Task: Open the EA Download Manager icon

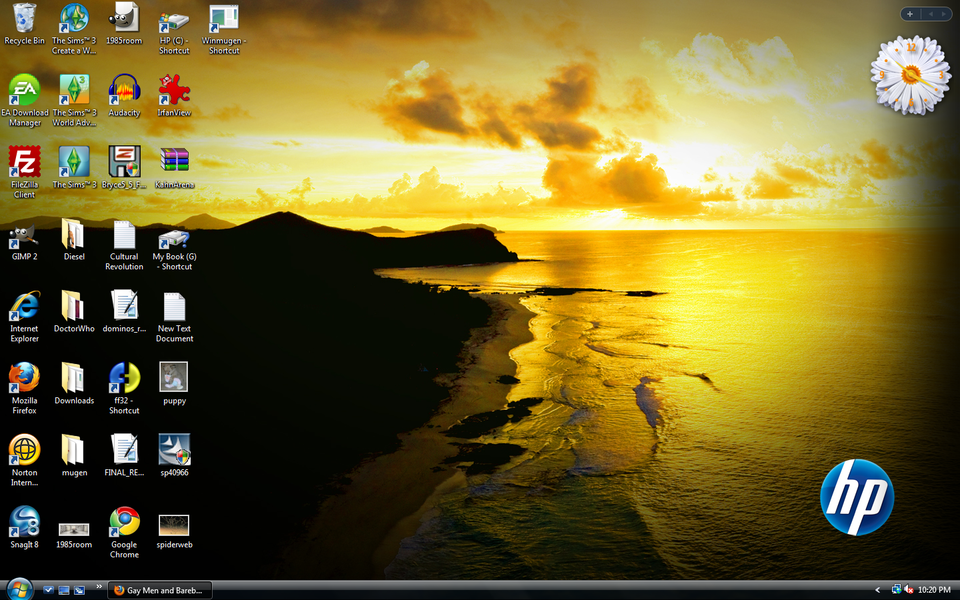Action: [x=24, y=90]
